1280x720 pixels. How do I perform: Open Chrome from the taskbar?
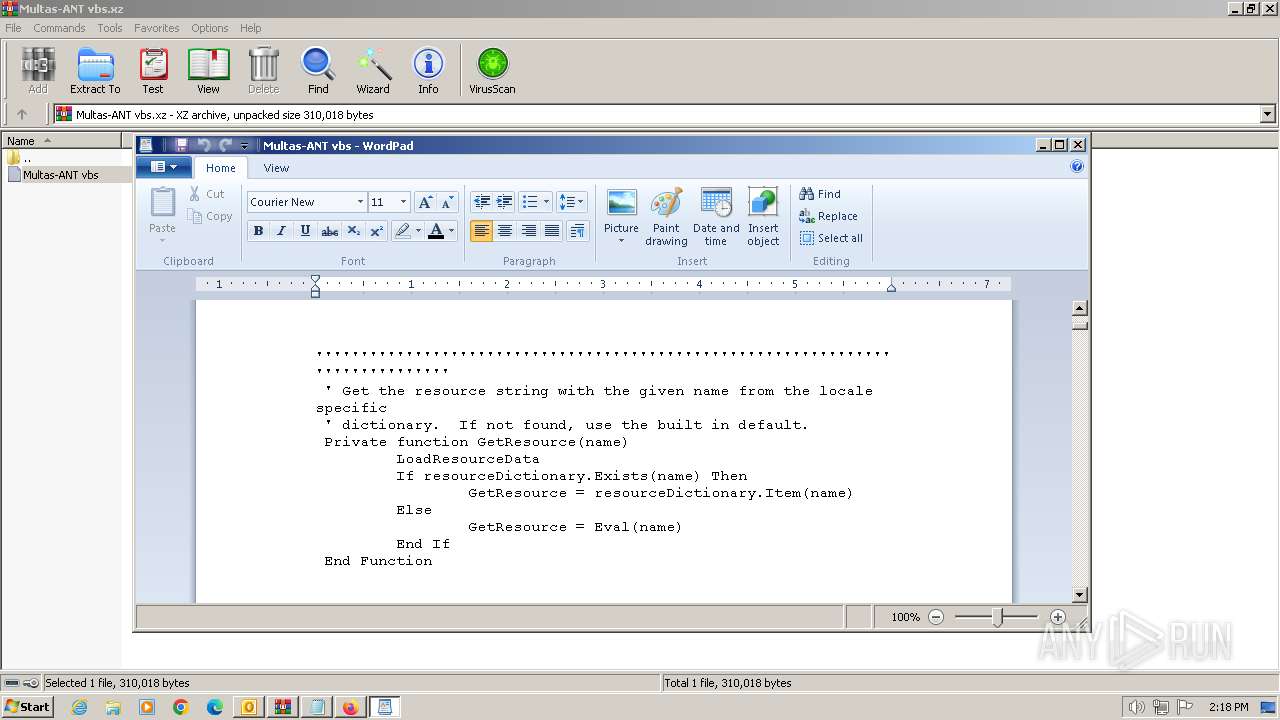click(181, 707)
